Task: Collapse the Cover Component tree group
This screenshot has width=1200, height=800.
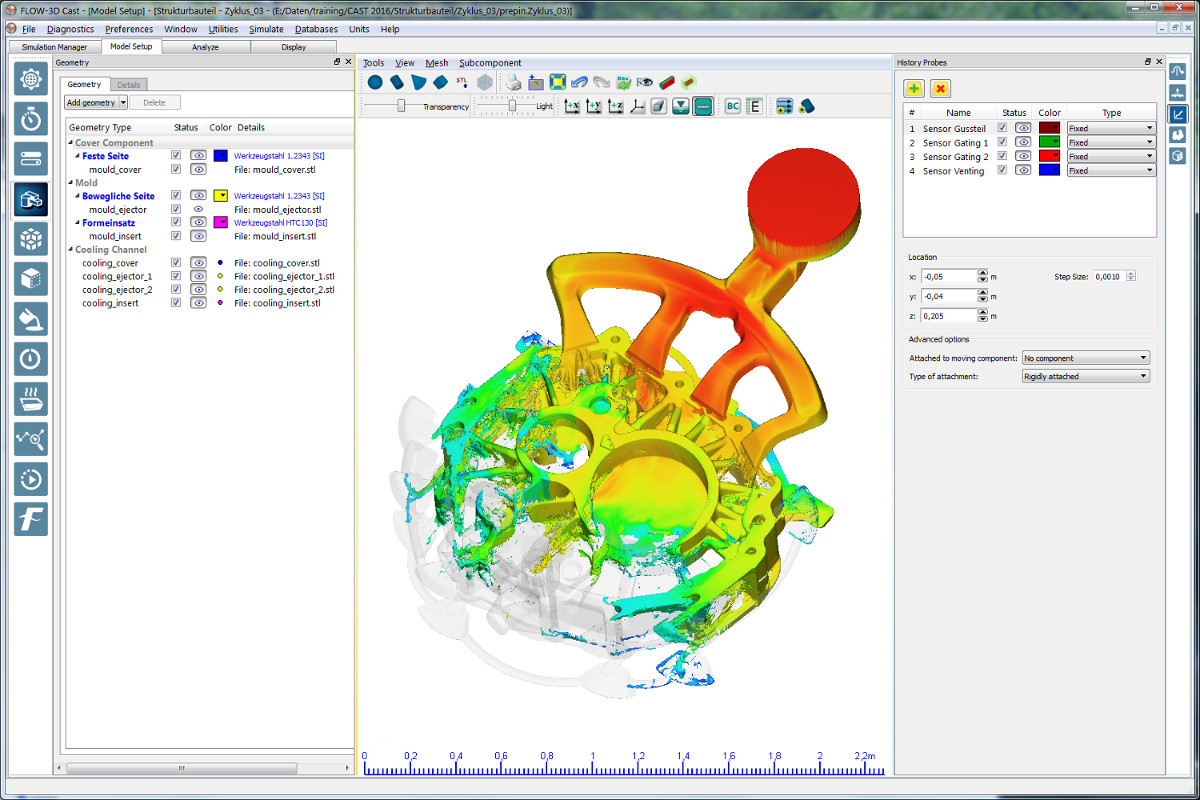Action: (71, 143)
